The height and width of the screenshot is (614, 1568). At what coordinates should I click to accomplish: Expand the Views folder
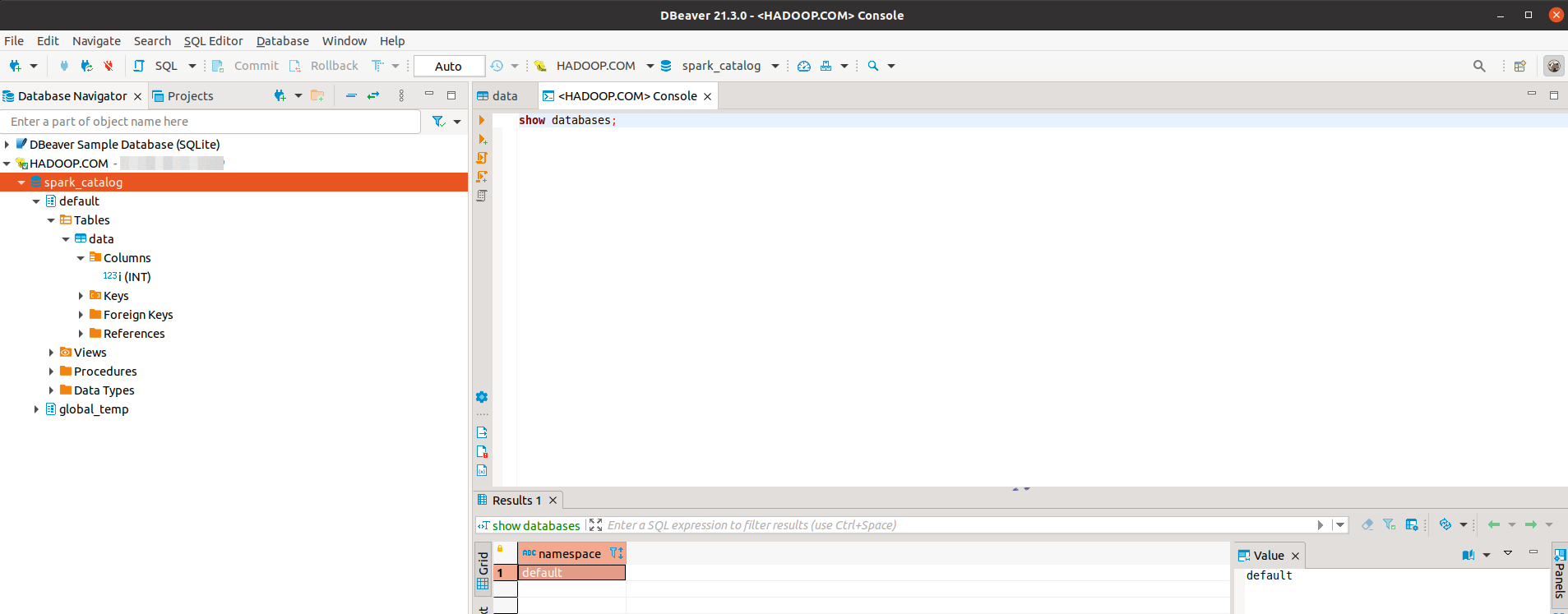click(51, 353)
